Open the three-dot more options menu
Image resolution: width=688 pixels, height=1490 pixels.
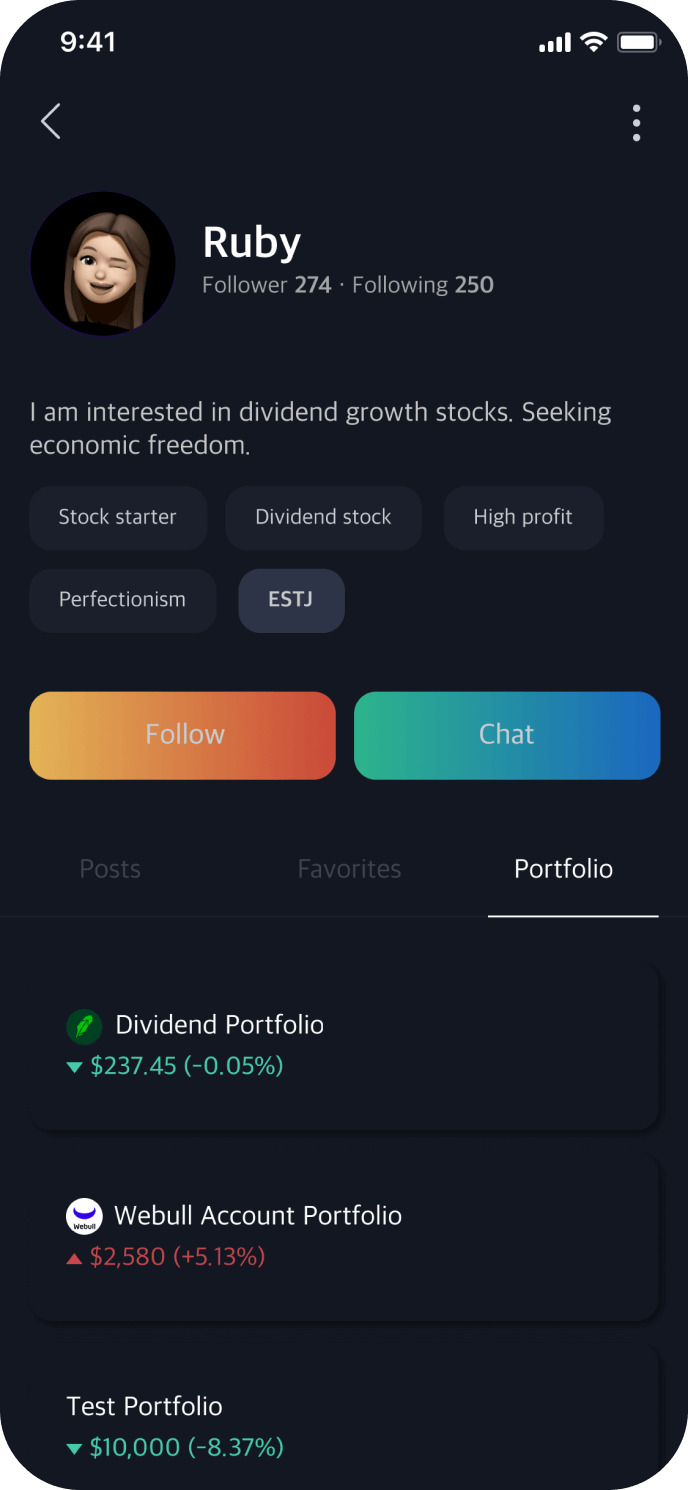(636, 123)
